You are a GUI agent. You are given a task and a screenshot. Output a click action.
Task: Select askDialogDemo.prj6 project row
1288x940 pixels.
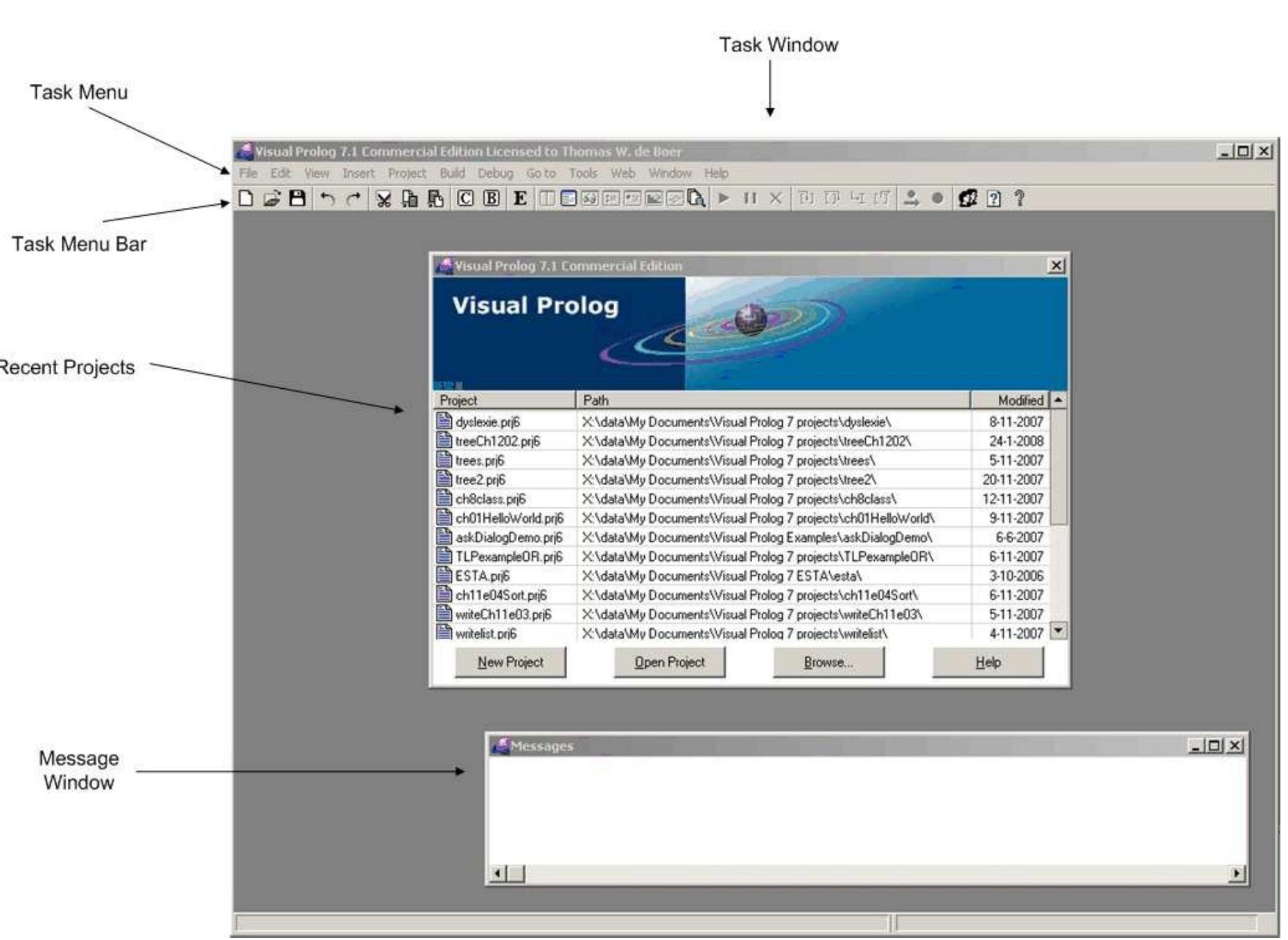tap(742, 537)
